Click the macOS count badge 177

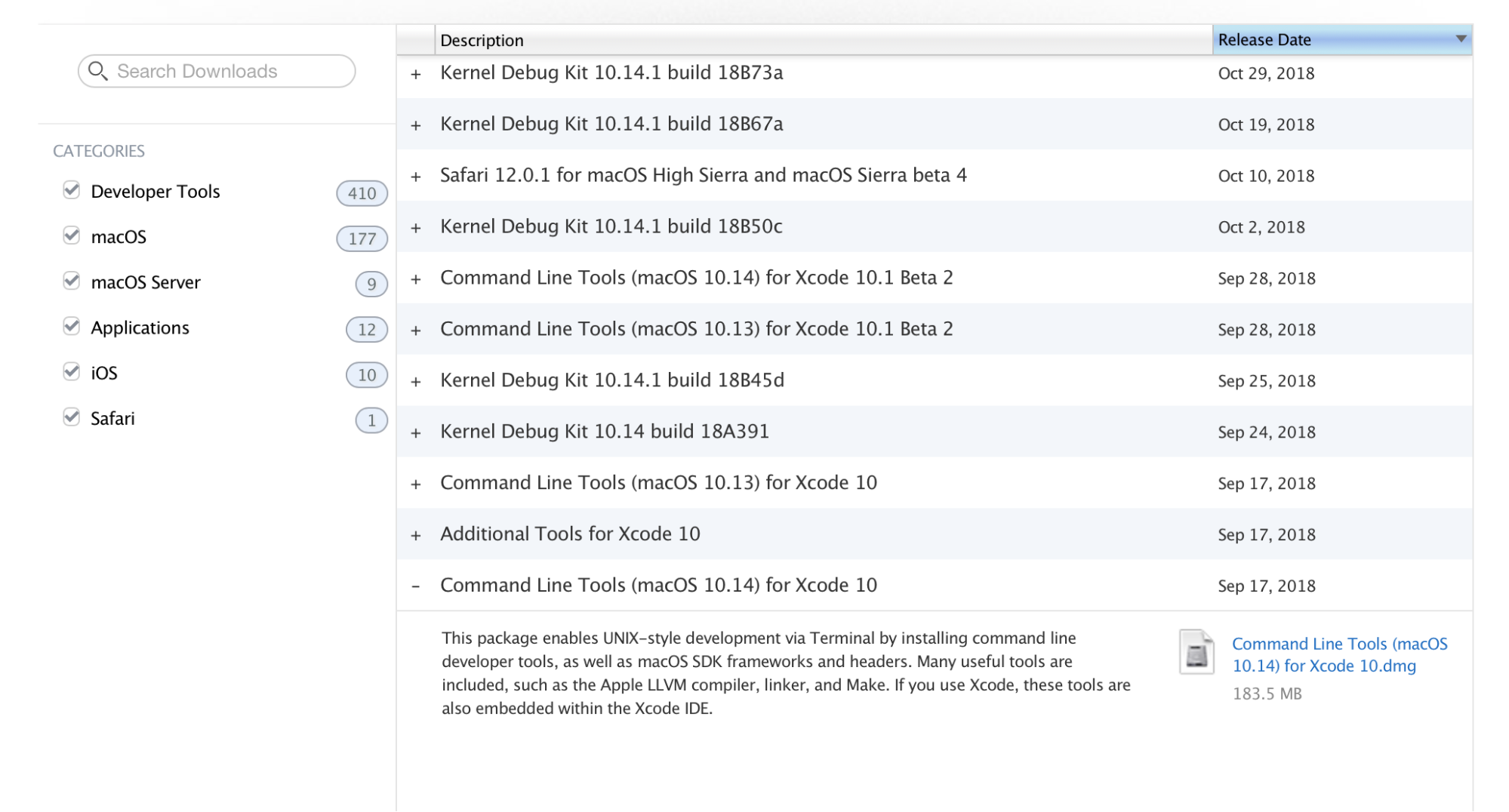pyautogui.click(x=362, y=238)
